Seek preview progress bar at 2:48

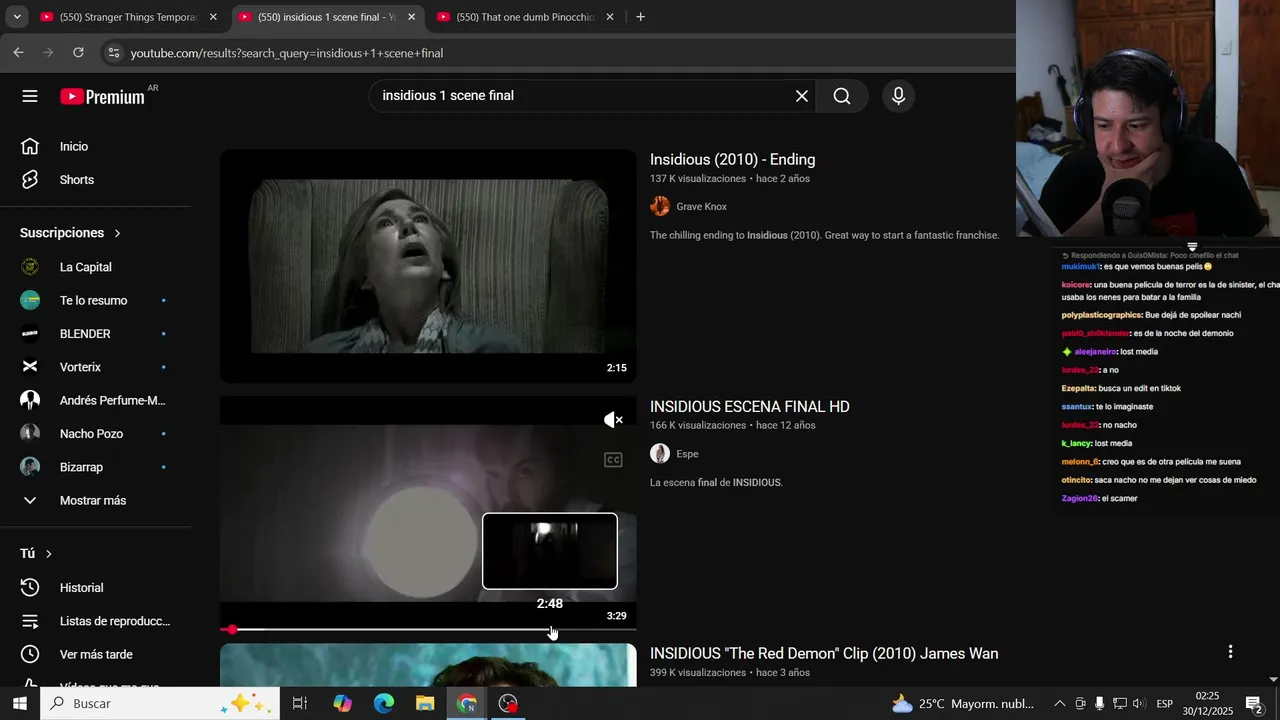550,630
